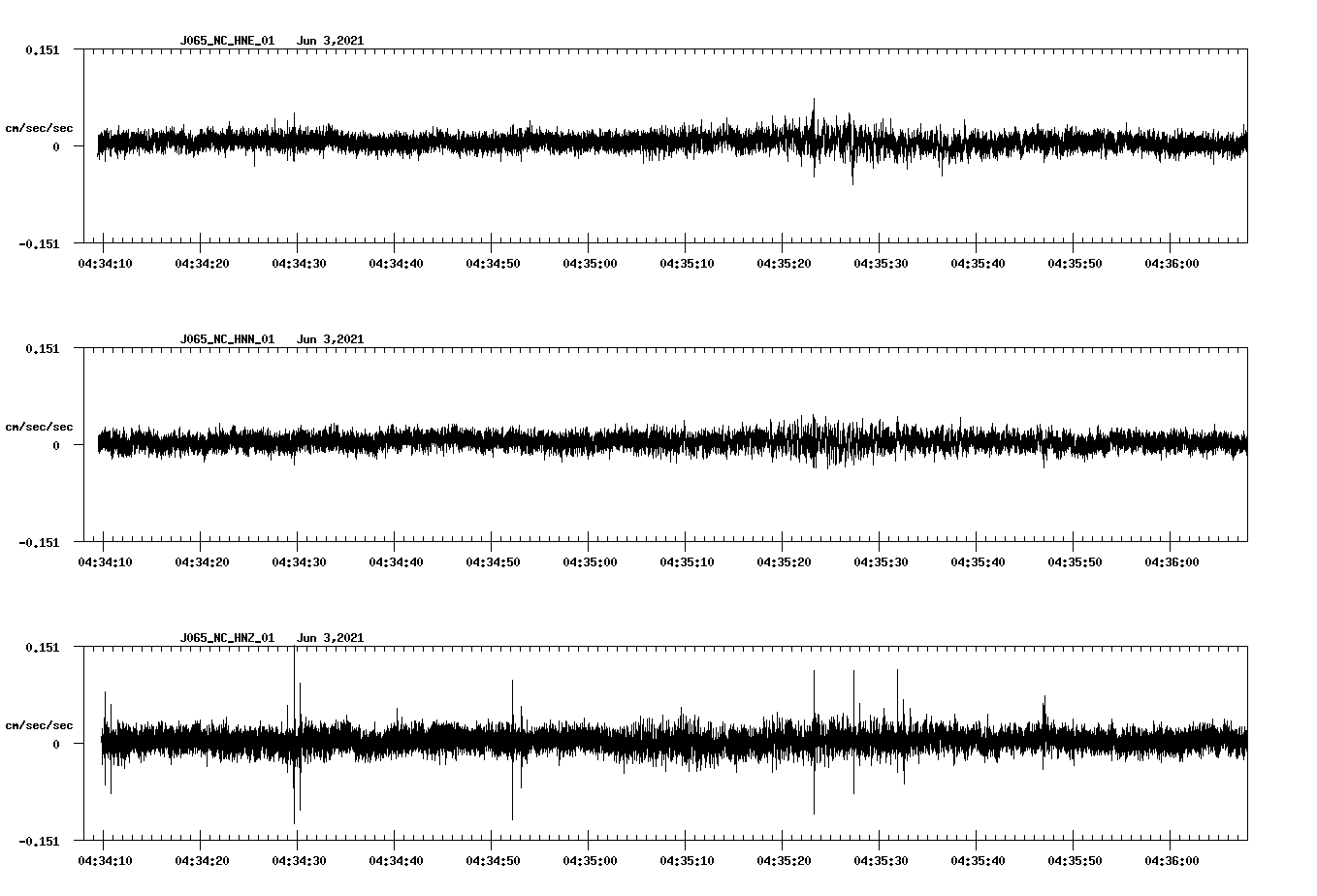The width and height of the screenshot is (1317, 896).
Task: Click 04:35:40 time label under HNN plot
Action: (x=978, y=562)
